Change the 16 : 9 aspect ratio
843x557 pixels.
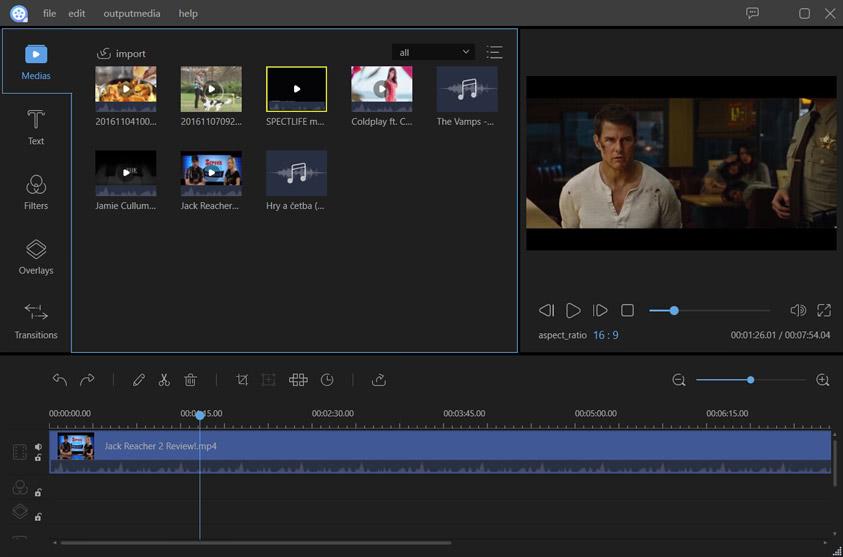click(605, 335)
